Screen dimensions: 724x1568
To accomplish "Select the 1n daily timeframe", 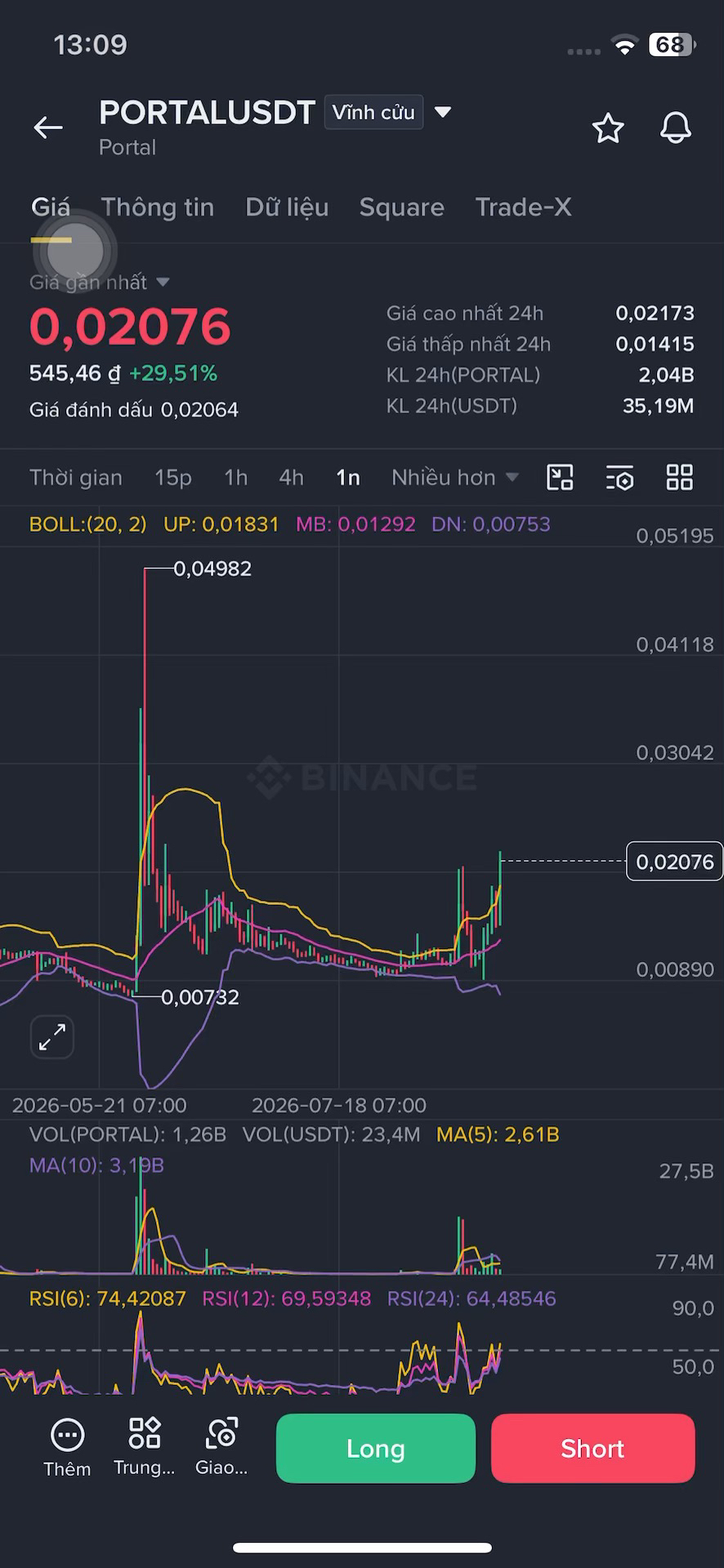I will coord(348,478).
